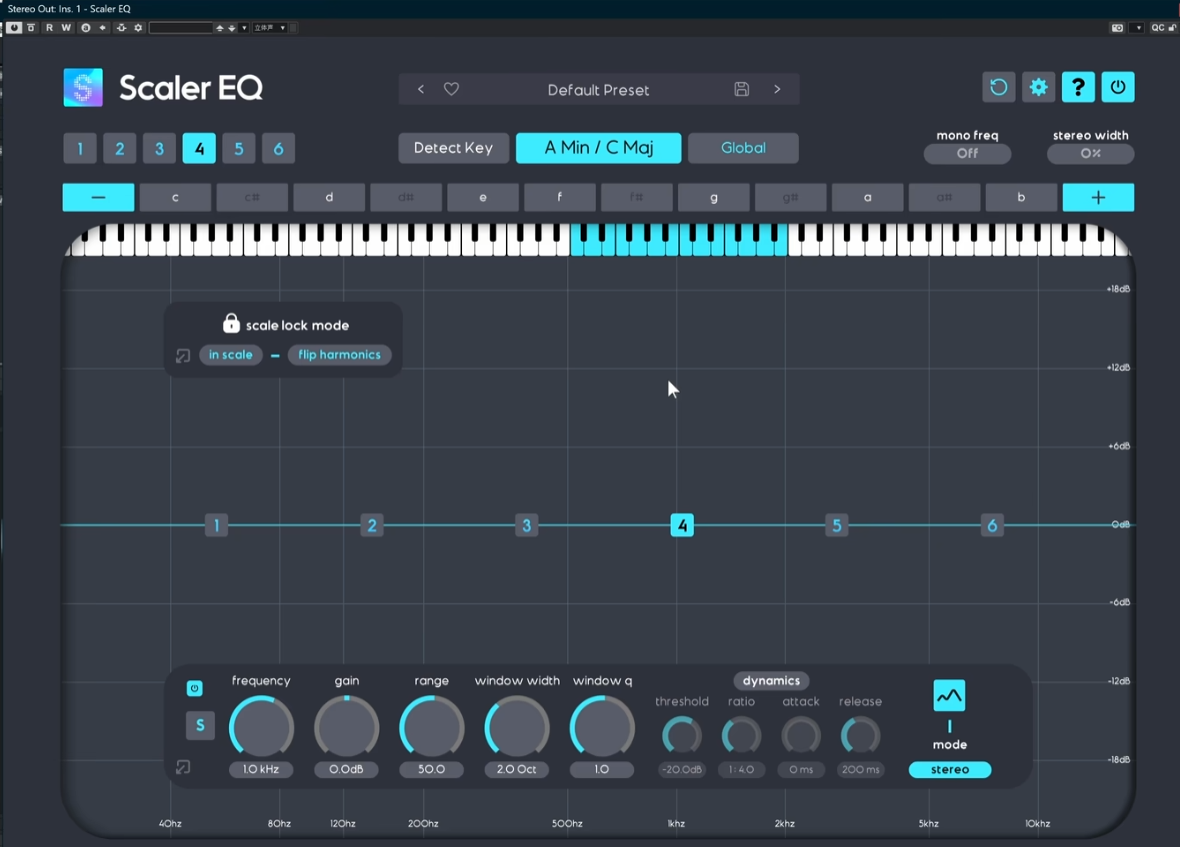The width and height of the screenshot is (1180, 847).
Task: Click the minus octave button in note row
Action: 99,197
